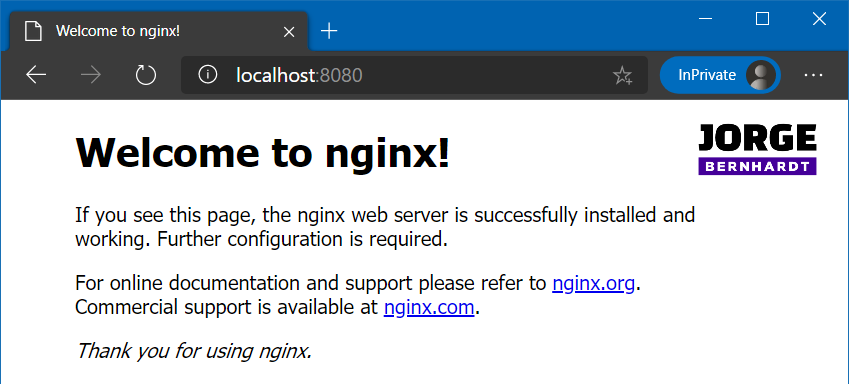The width and height of the screenshot is (849, 384).
Task: Select the Welcome to nginx! tab
Action: (159, 31)
